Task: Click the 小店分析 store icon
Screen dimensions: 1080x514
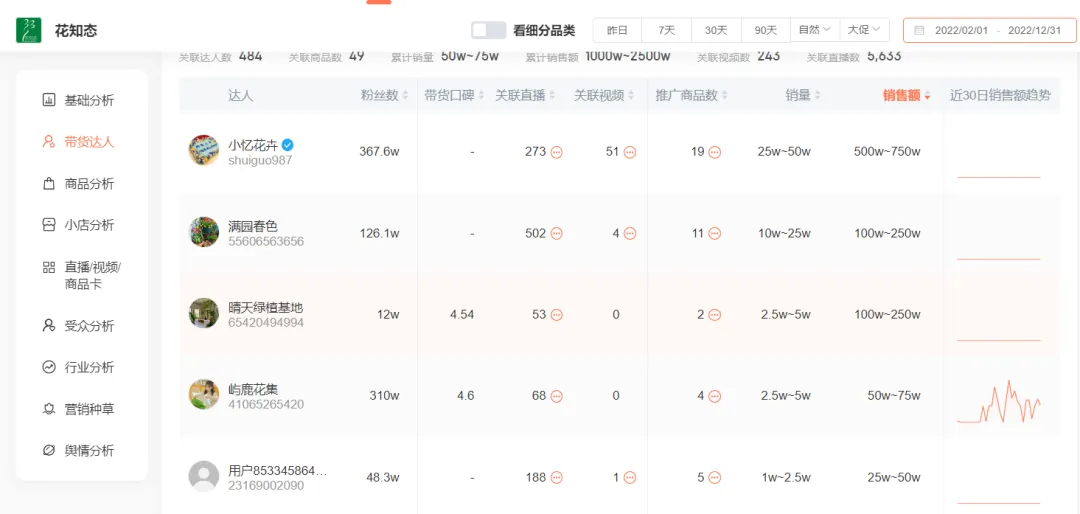Action: pos(48,225)
